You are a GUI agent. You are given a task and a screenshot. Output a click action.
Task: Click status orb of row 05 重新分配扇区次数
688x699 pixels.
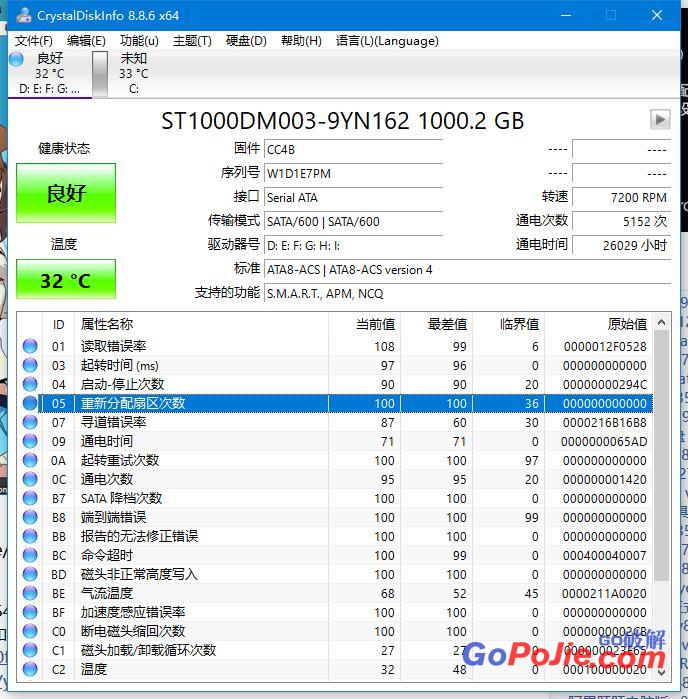click(x=30, y=403)
